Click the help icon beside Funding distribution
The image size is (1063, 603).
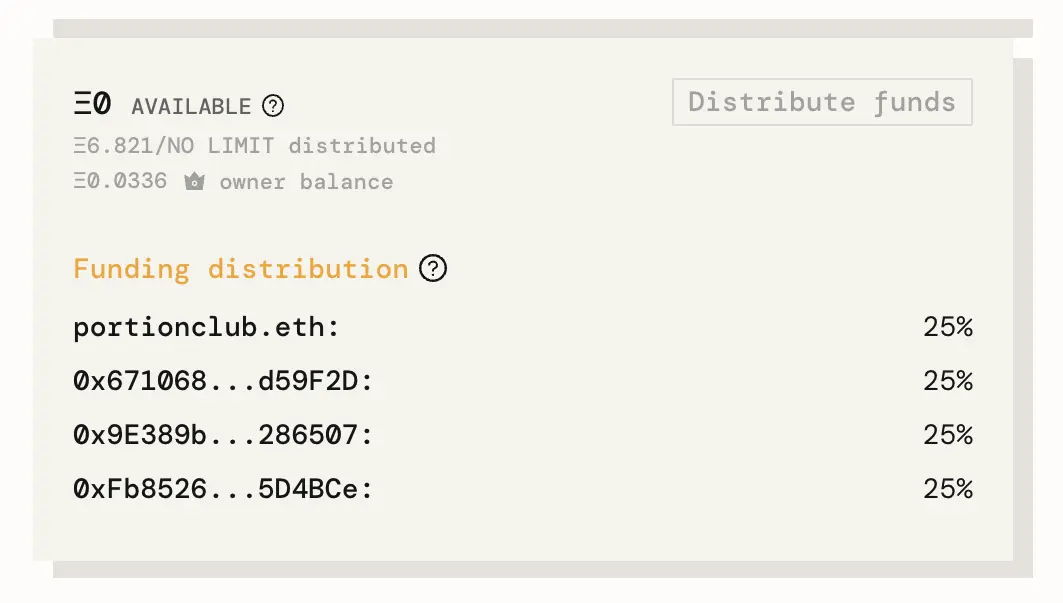point(432,269)
